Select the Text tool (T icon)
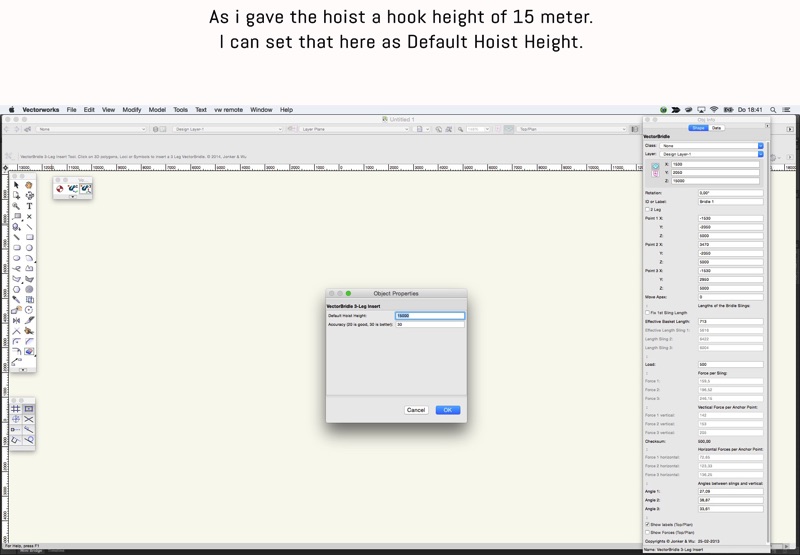 (29, 206)
